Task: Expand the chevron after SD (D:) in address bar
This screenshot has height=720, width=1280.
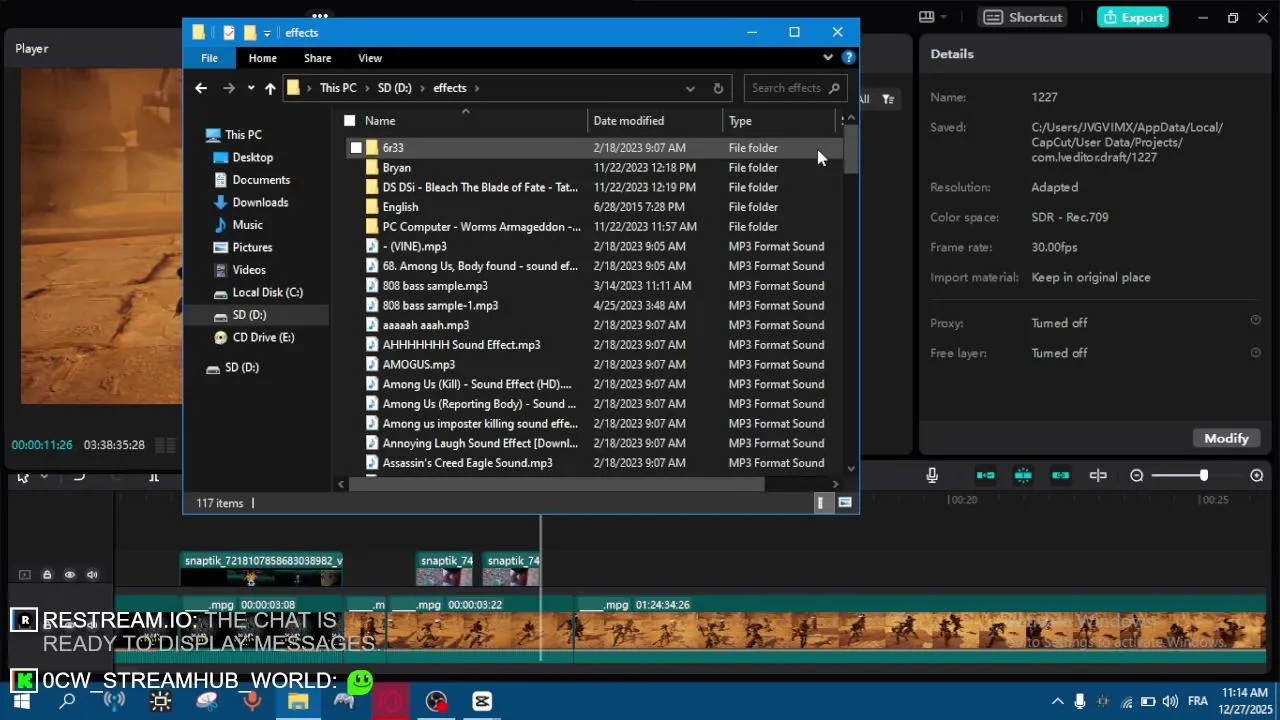Action: pyautogui.click(x=421, y=88)
